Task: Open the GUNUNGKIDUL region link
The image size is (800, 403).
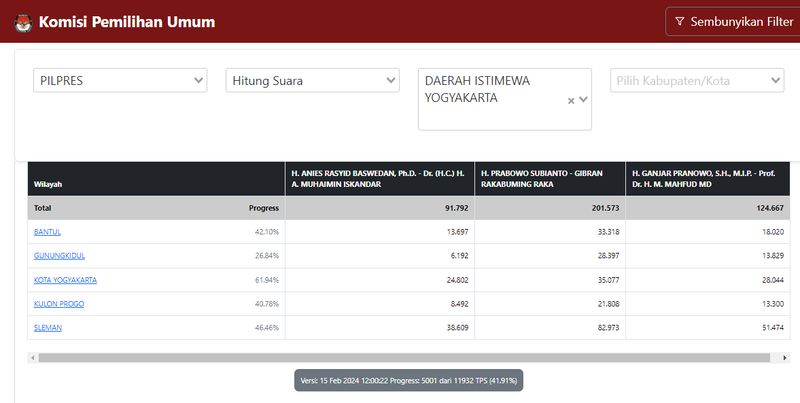Action: 59,256
